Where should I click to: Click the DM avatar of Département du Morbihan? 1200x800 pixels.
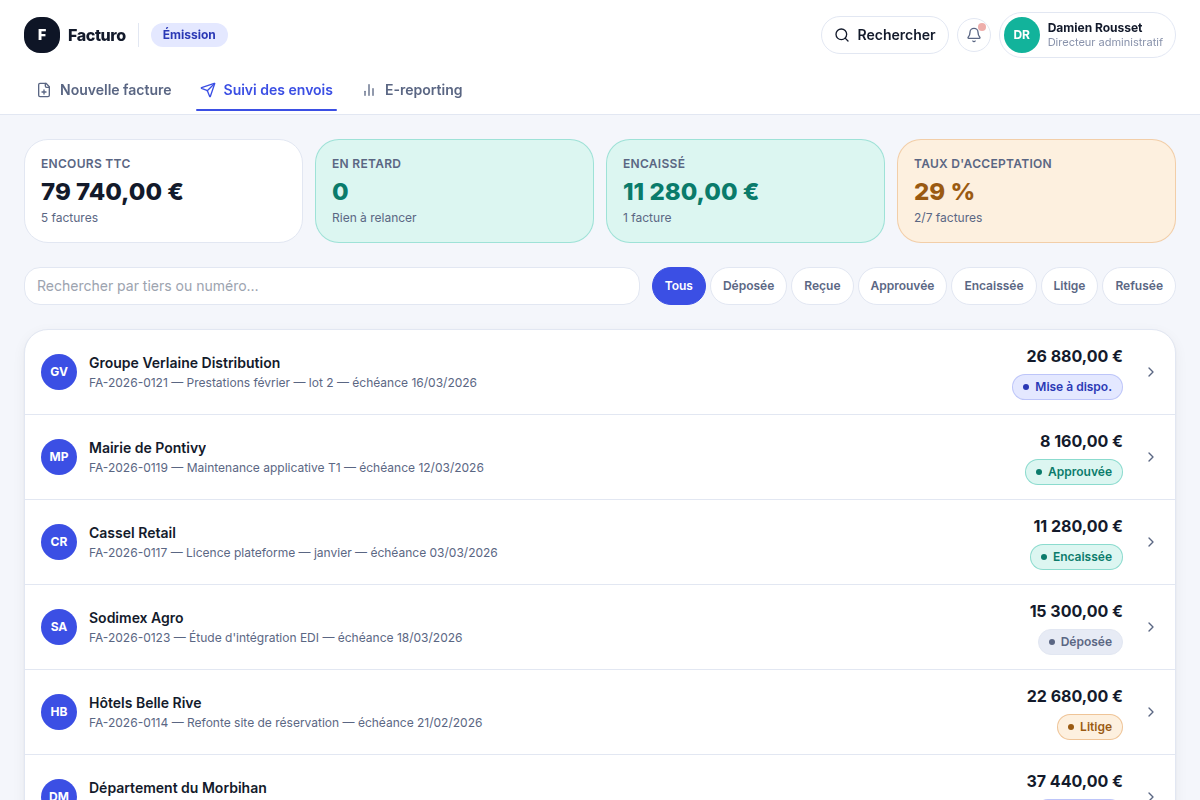click(x=59, y=790)
